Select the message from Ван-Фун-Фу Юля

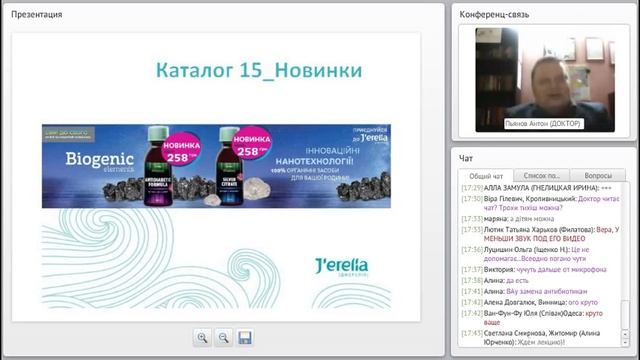(532, 318)
